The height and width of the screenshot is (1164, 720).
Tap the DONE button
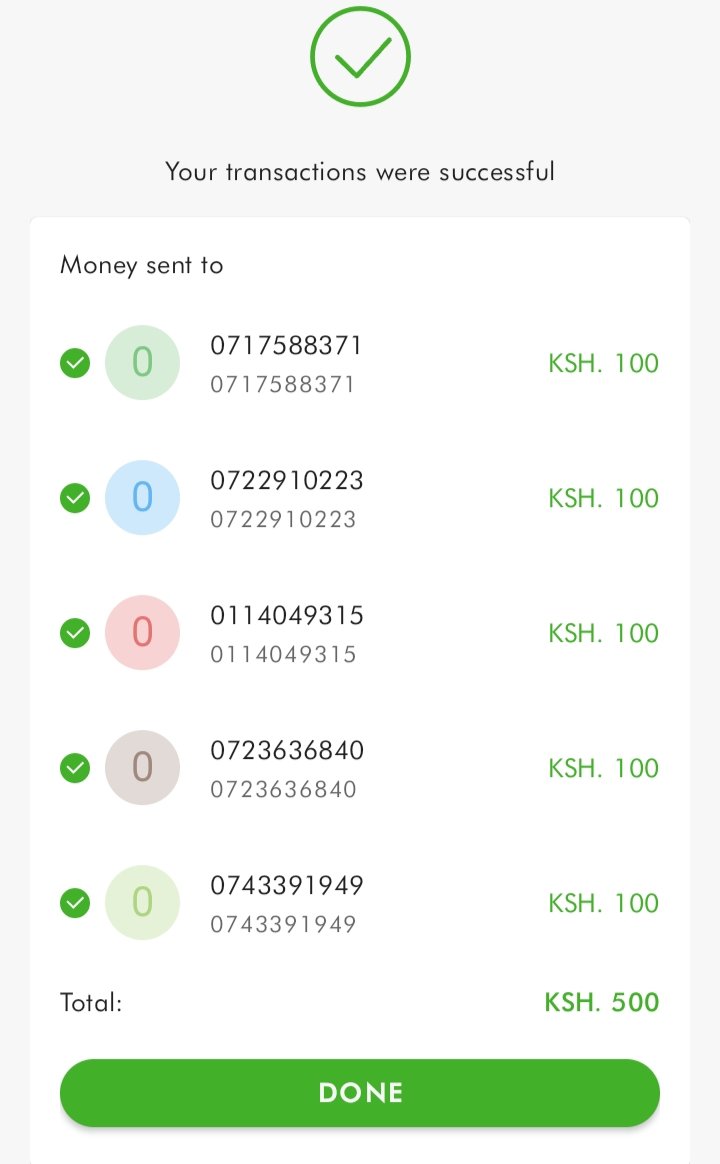pyautogui.click(x=360, y=1093)
